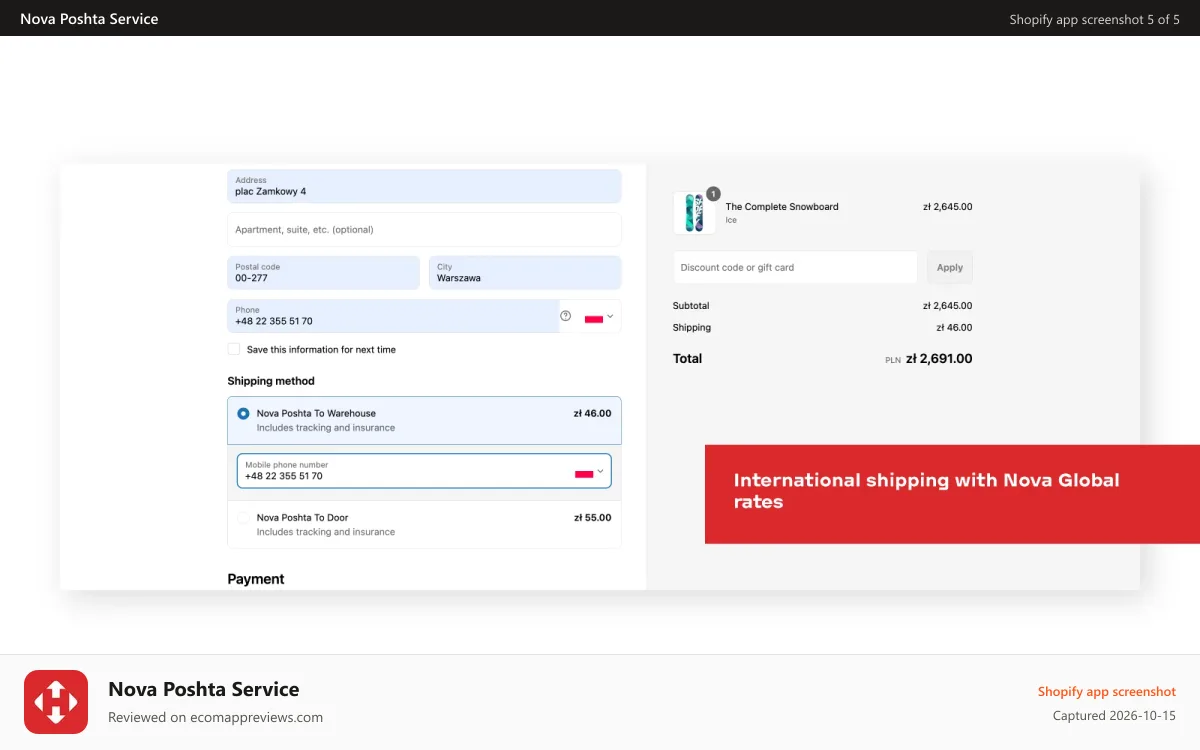Click the Mobile phone number input field
Image resolution: width=1200 pixels, height=750 pixels.
pos(424,471)
